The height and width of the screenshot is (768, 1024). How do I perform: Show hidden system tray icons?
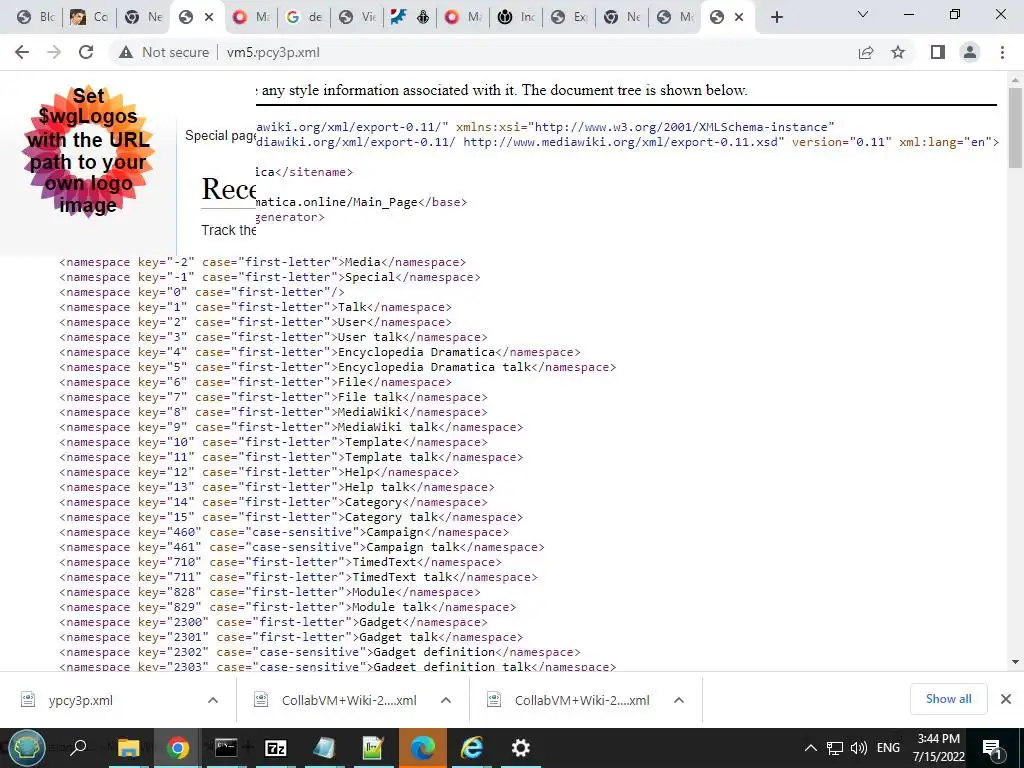(810, 748)
